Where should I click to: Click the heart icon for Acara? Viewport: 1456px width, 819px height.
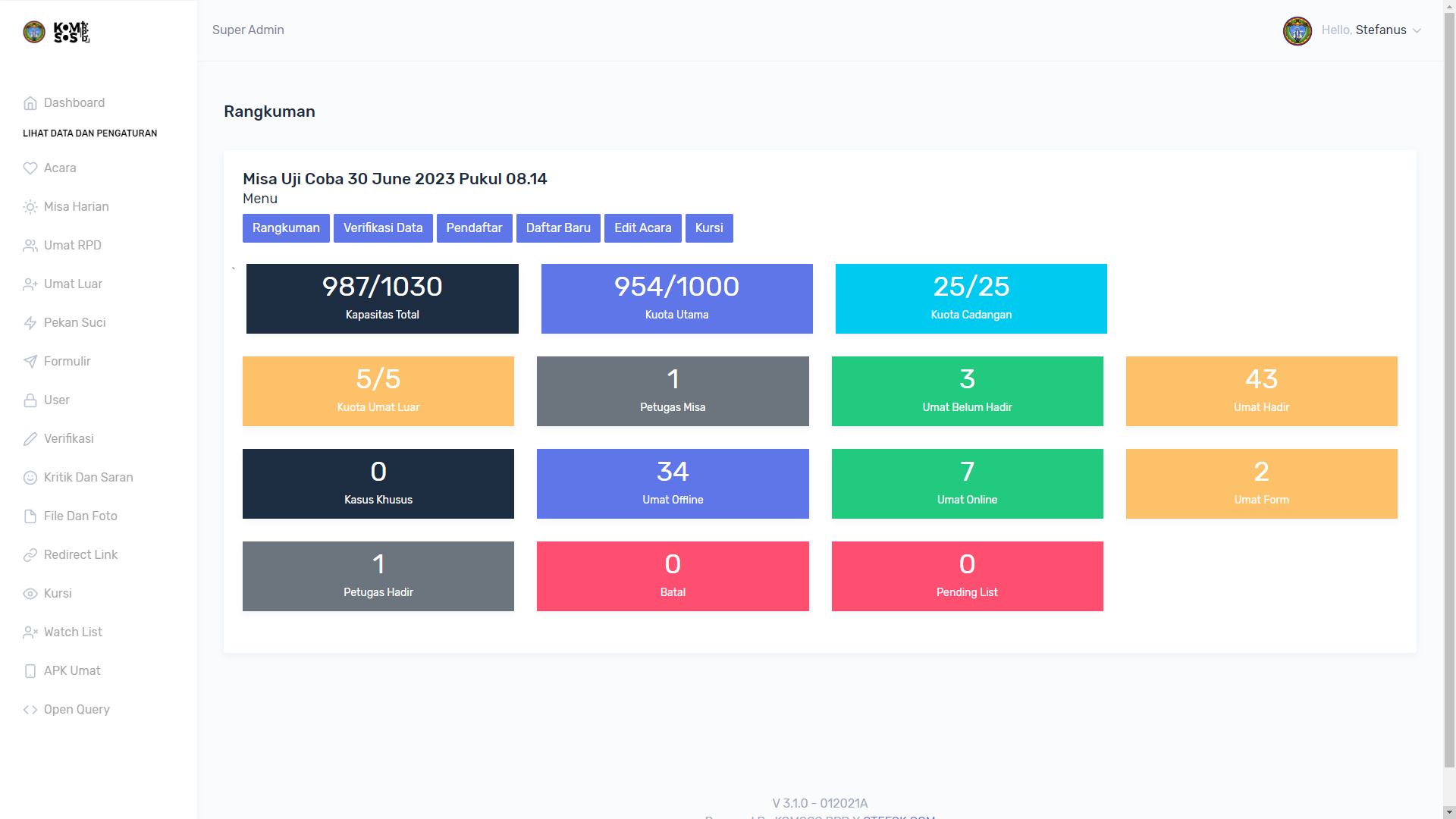click(x=30, y=168)
